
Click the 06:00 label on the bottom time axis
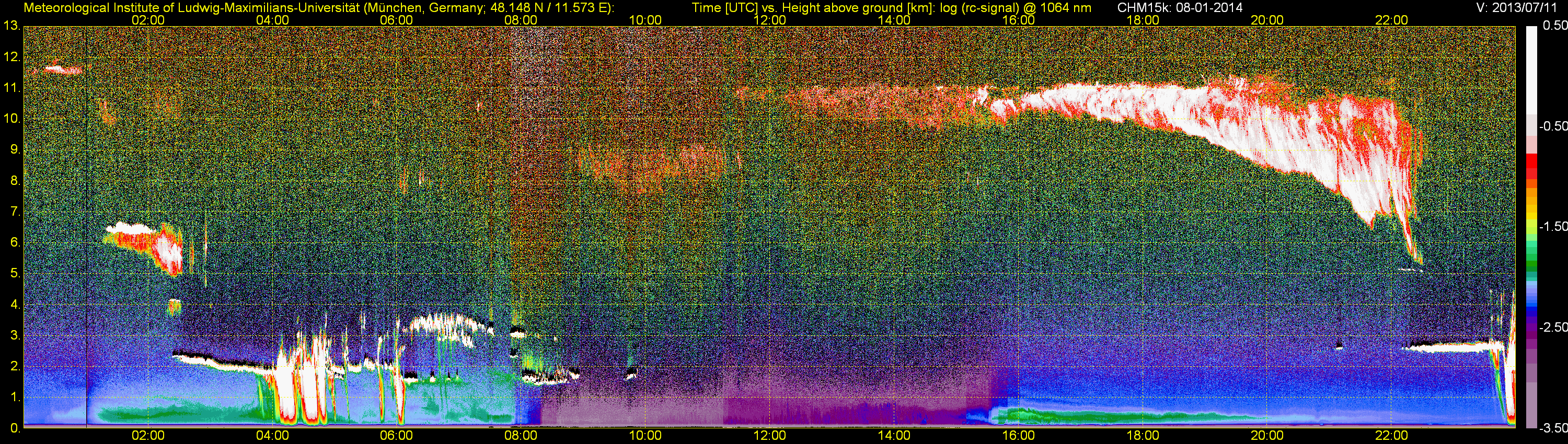click(x=396, y=436)
